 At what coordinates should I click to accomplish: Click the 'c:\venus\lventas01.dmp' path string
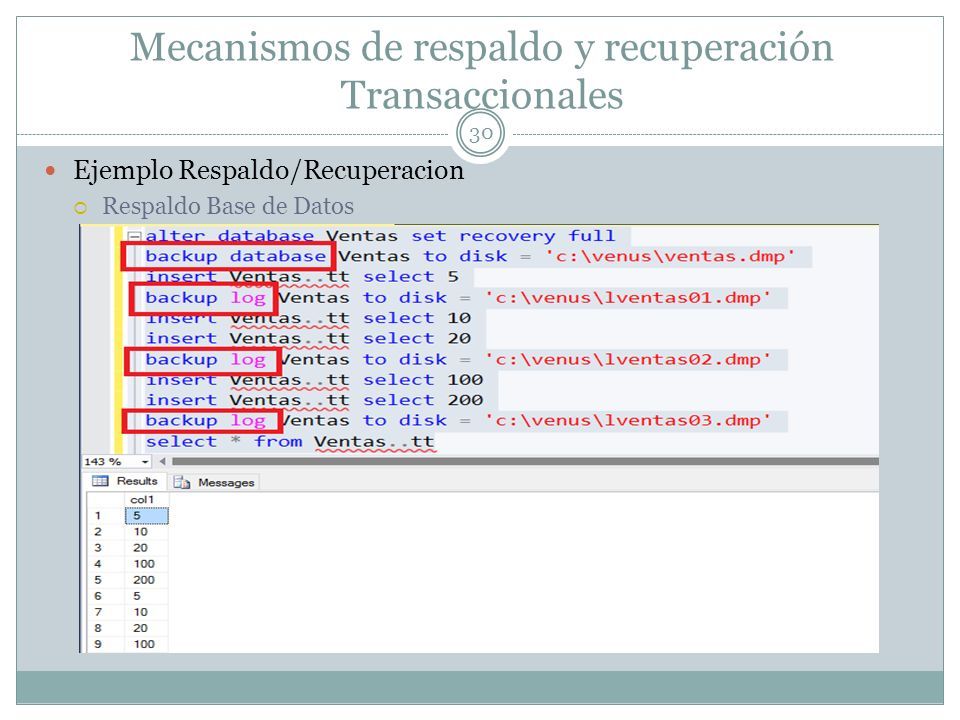(x=628, y=298)
